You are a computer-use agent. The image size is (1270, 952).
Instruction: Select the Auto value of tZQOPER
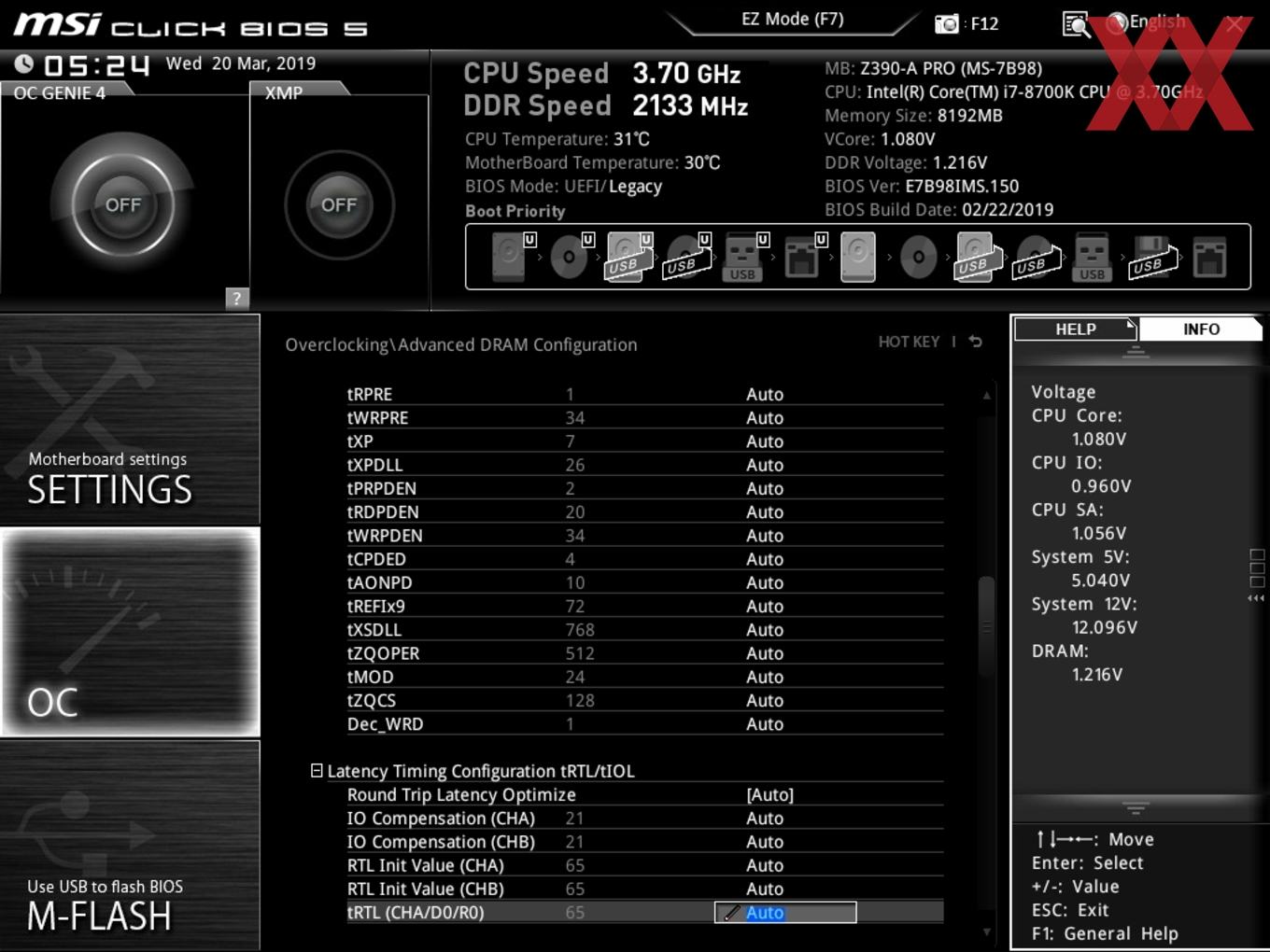click(x=765, y=653)
